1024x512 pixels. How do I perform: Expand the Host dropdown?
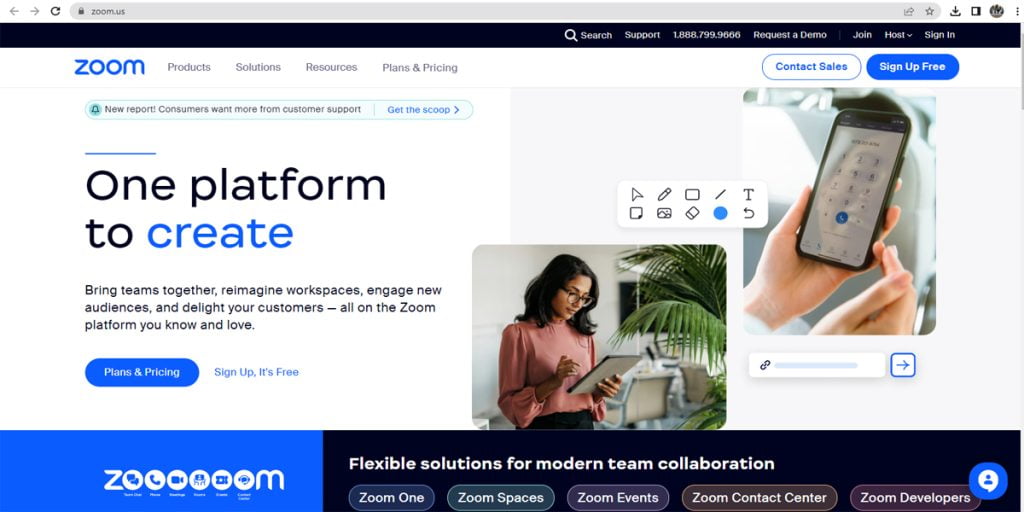[898, 35]
